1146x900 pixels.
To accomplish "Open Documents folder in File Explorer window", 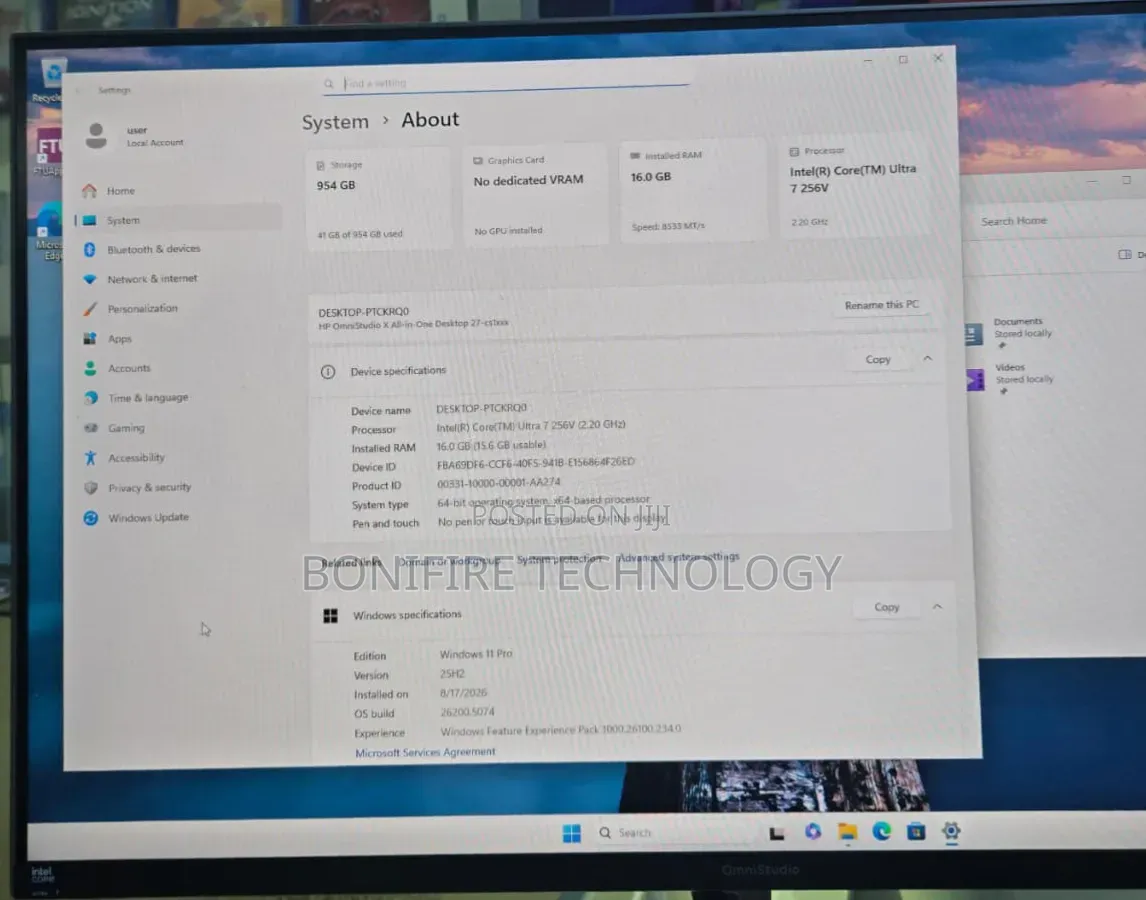I will [1009, 332].
